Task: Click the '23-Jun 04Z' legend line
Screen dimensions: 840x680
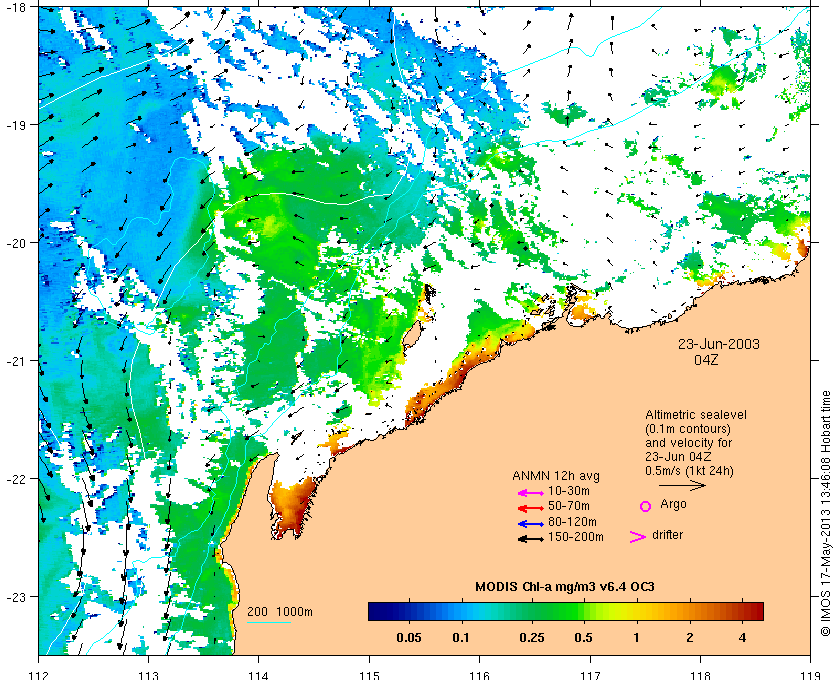Action: click(678, 457)
